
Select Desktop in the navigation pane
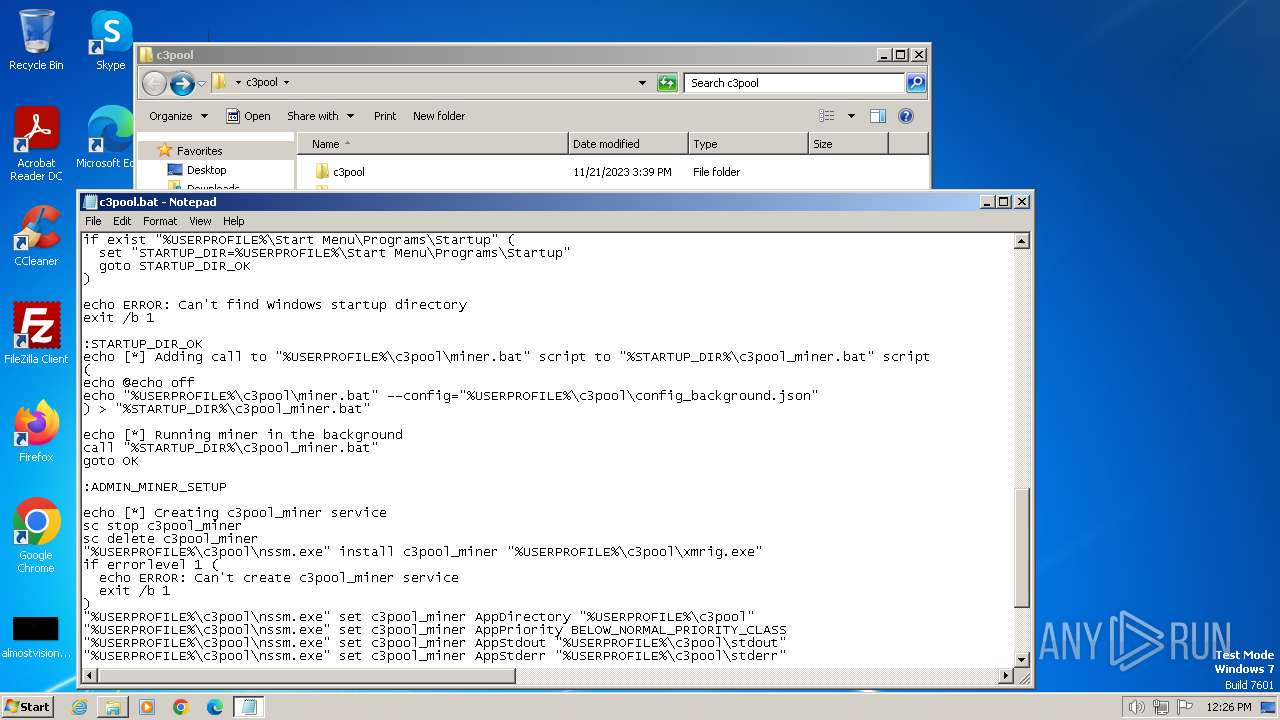pyautogui.click(x=206, y=170)
